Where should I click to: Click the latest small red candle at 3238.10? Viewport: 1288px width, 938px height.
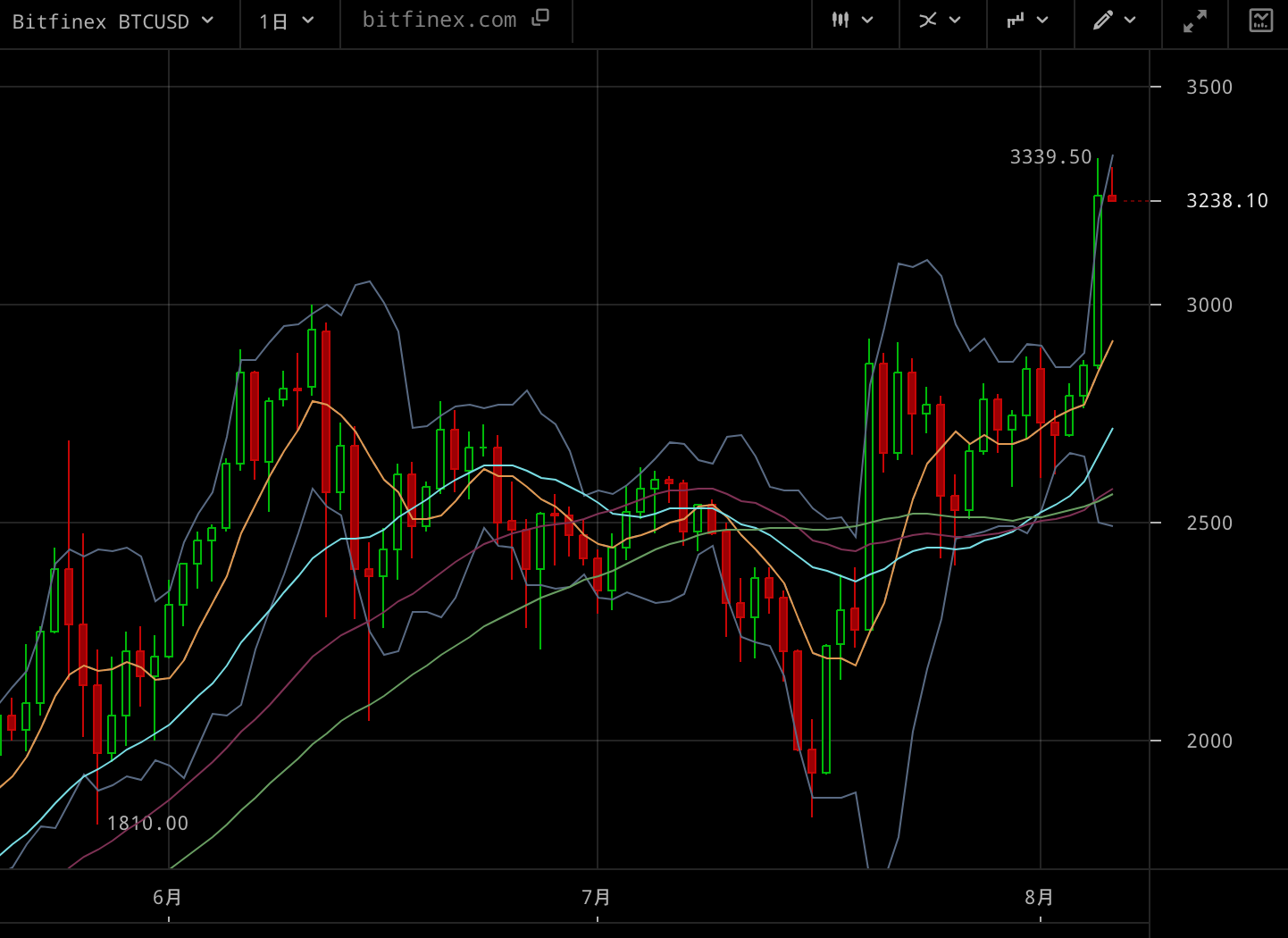pos(1112,197)
